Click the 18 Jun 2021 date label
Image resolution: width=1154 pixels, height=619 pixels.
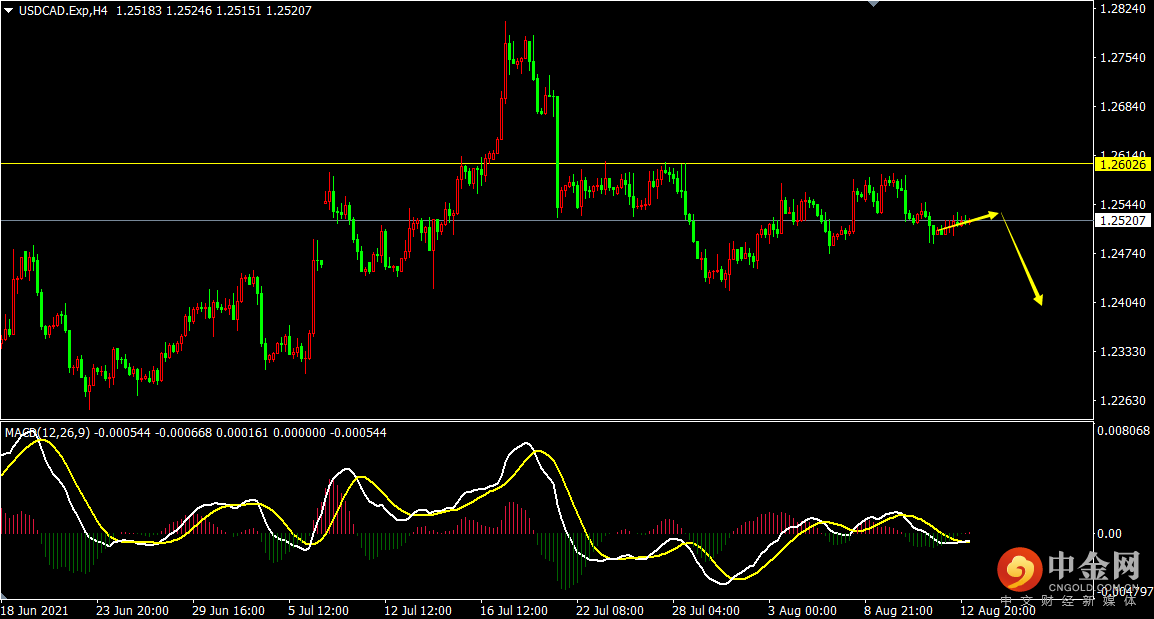pyautogui.click(x=35, y=611)
